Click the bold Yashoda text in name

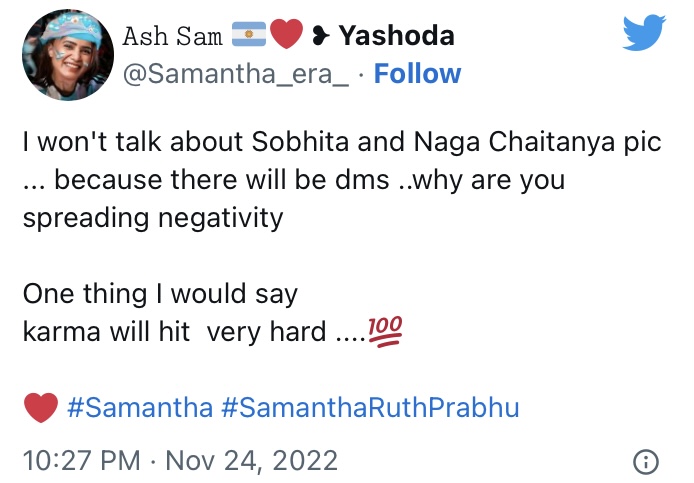tap(397, 37)
